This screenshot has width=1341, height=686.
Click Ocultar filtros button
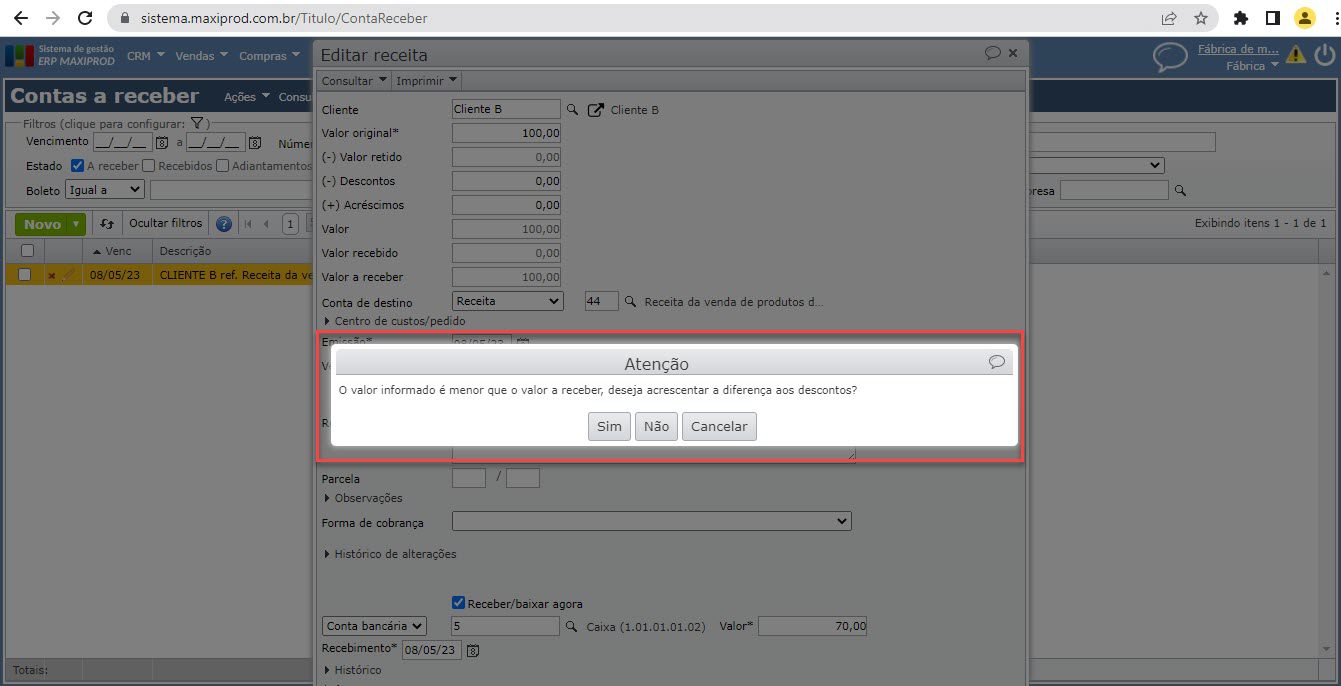[x=165, y=223]
